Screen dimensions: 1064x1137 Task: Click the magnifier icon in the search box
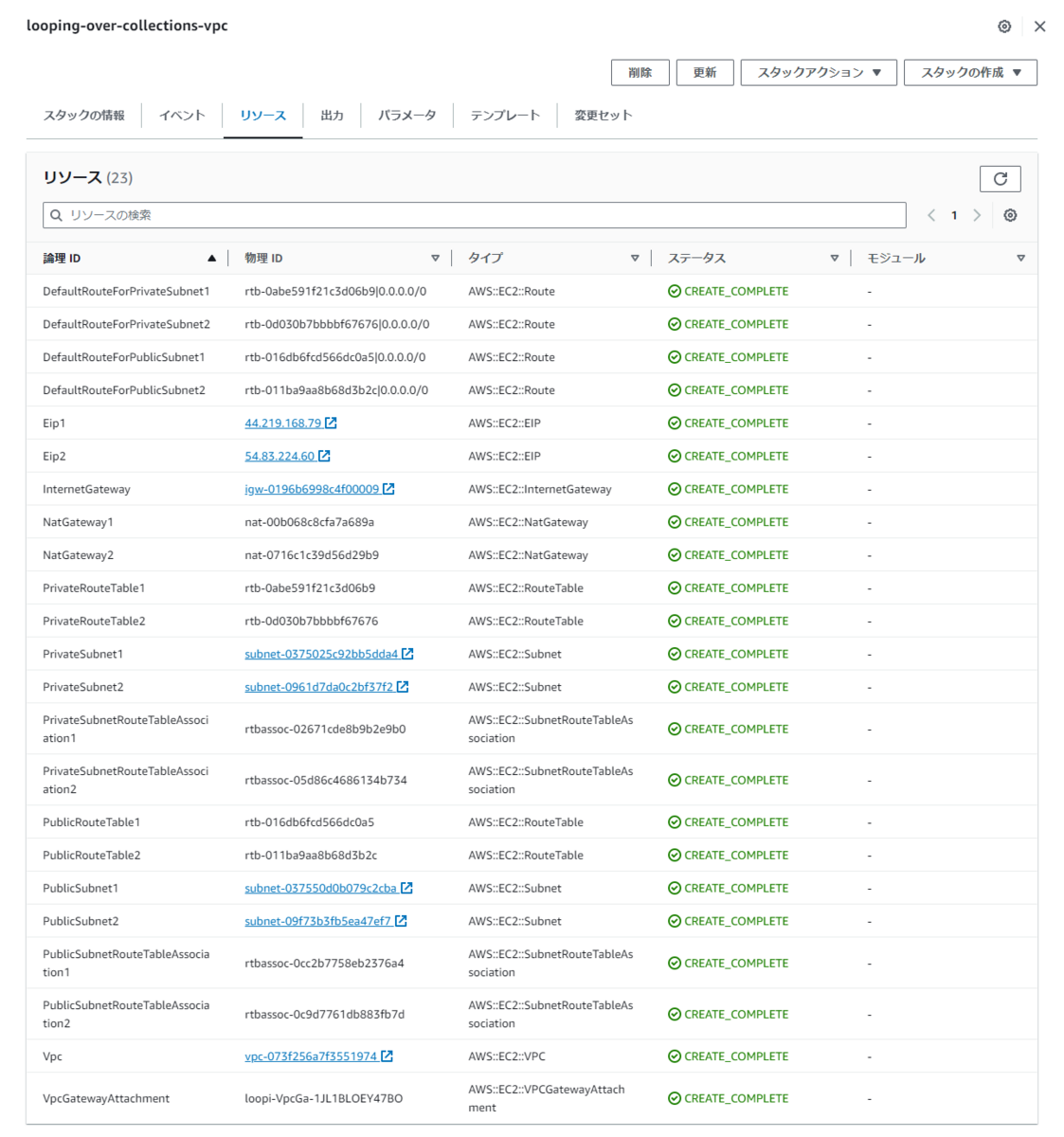[56, 215]
